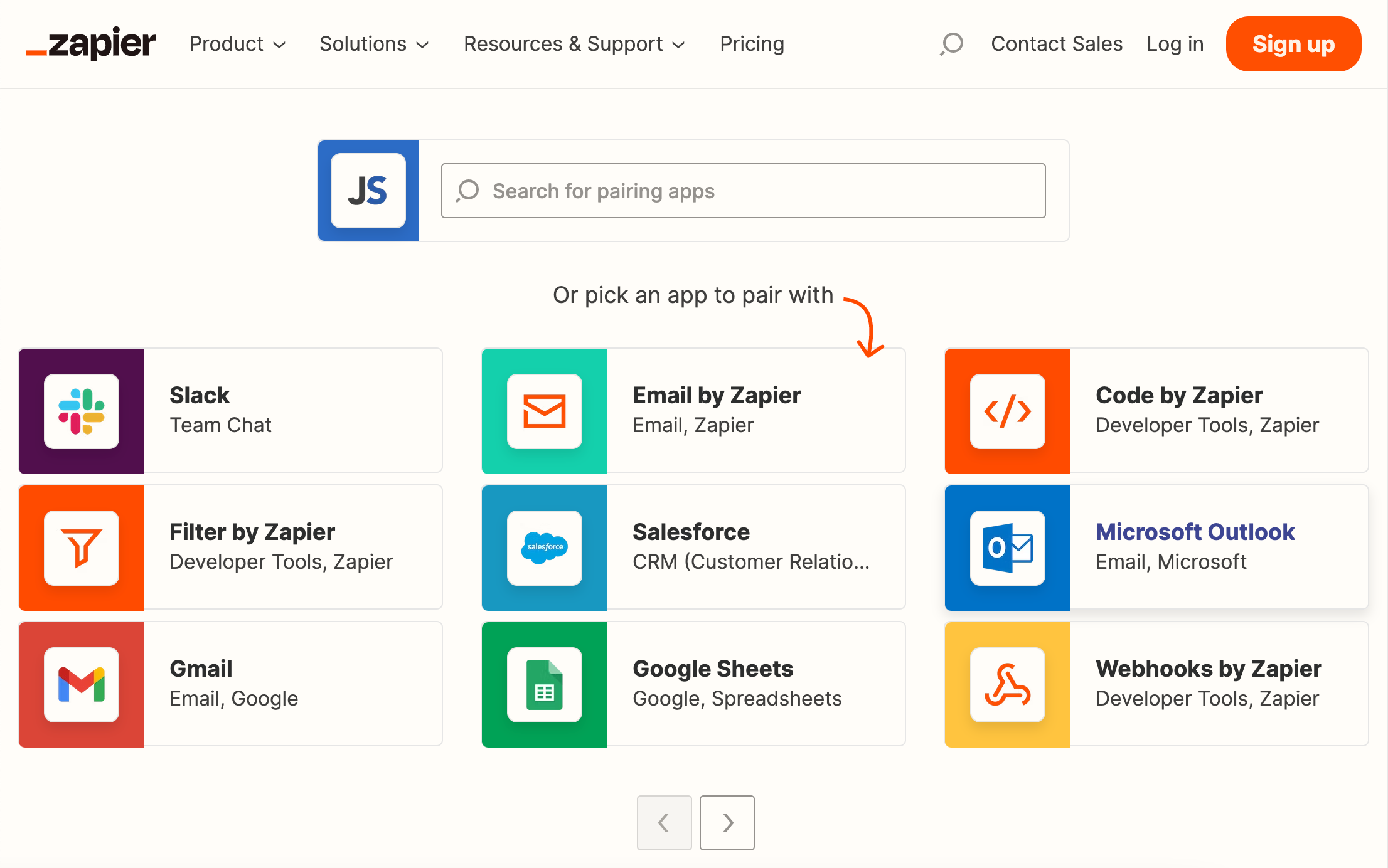
Task: Click 'Email, Microsoft' category text
Action: 1171,562
